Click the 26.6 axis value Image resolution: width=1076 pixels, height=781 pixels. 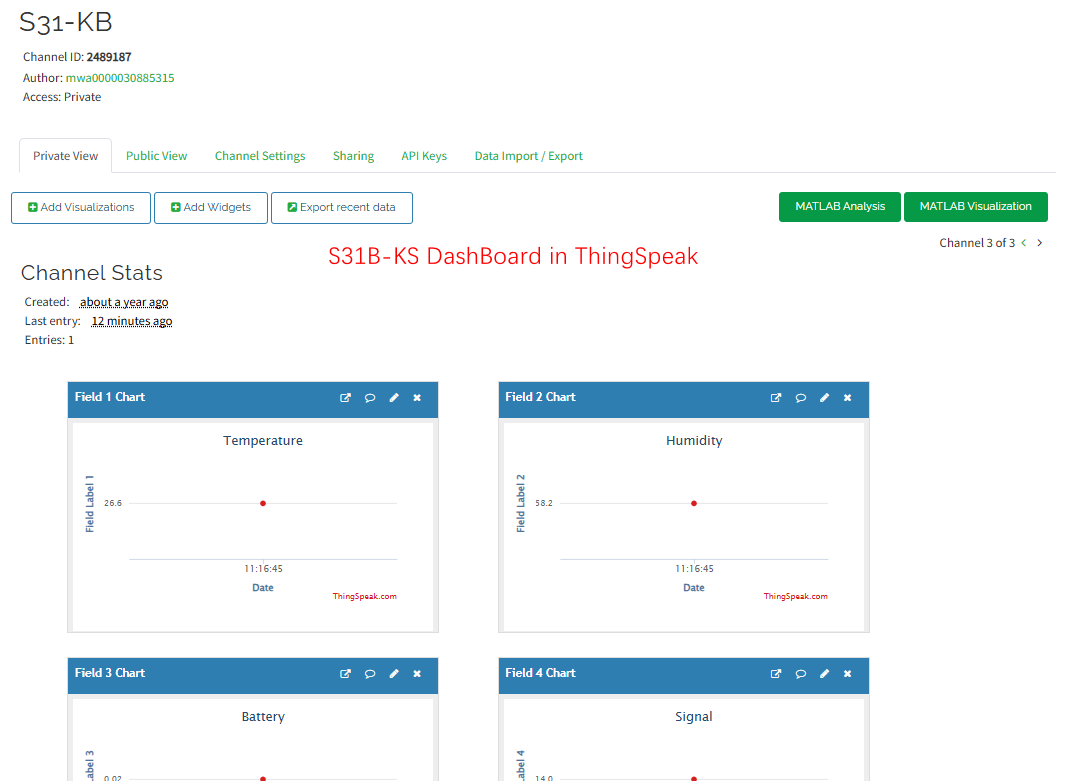(113, 503)
